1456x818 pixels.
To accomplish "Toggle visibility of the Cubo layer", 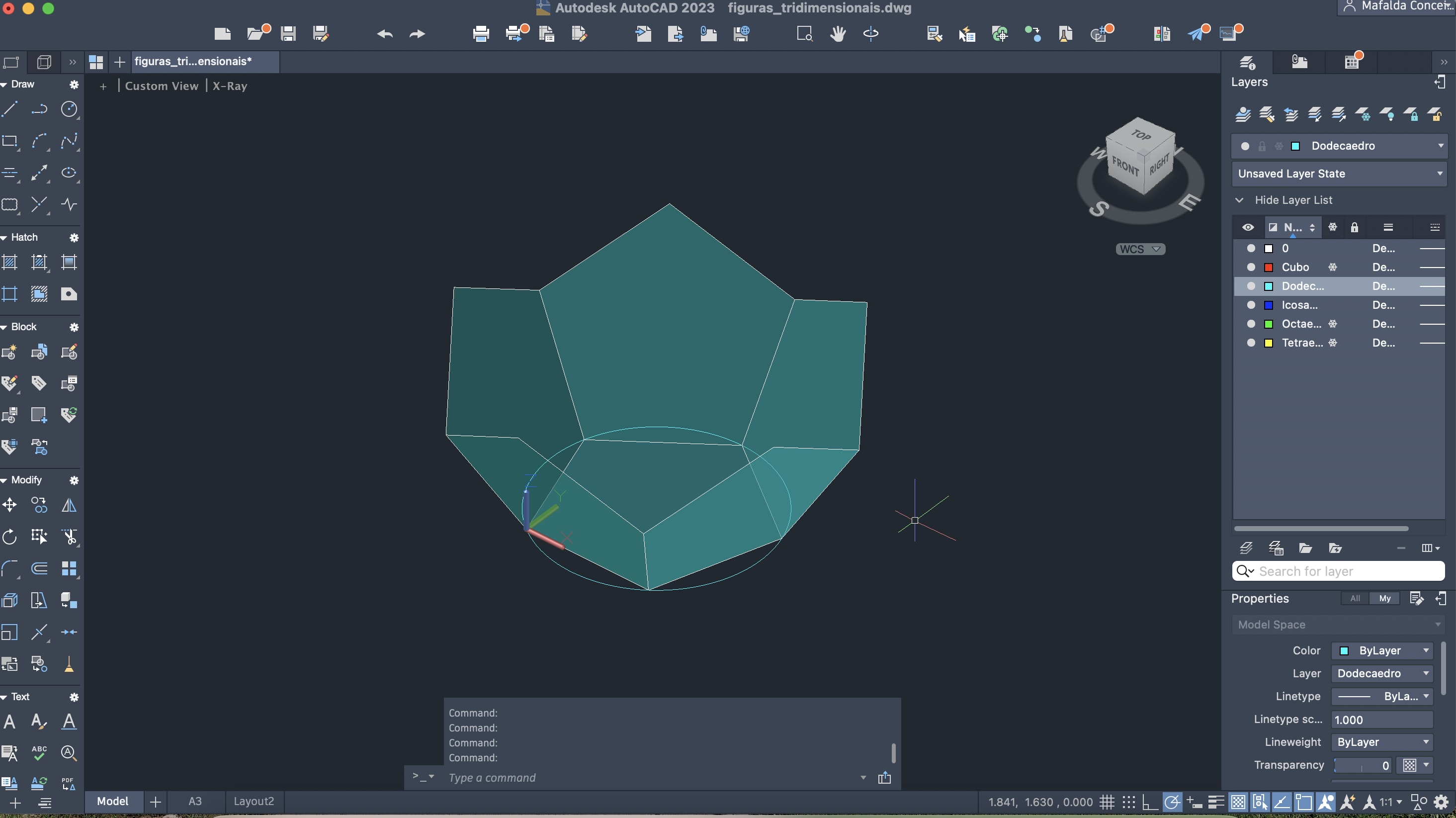I will click(1251, 267).
